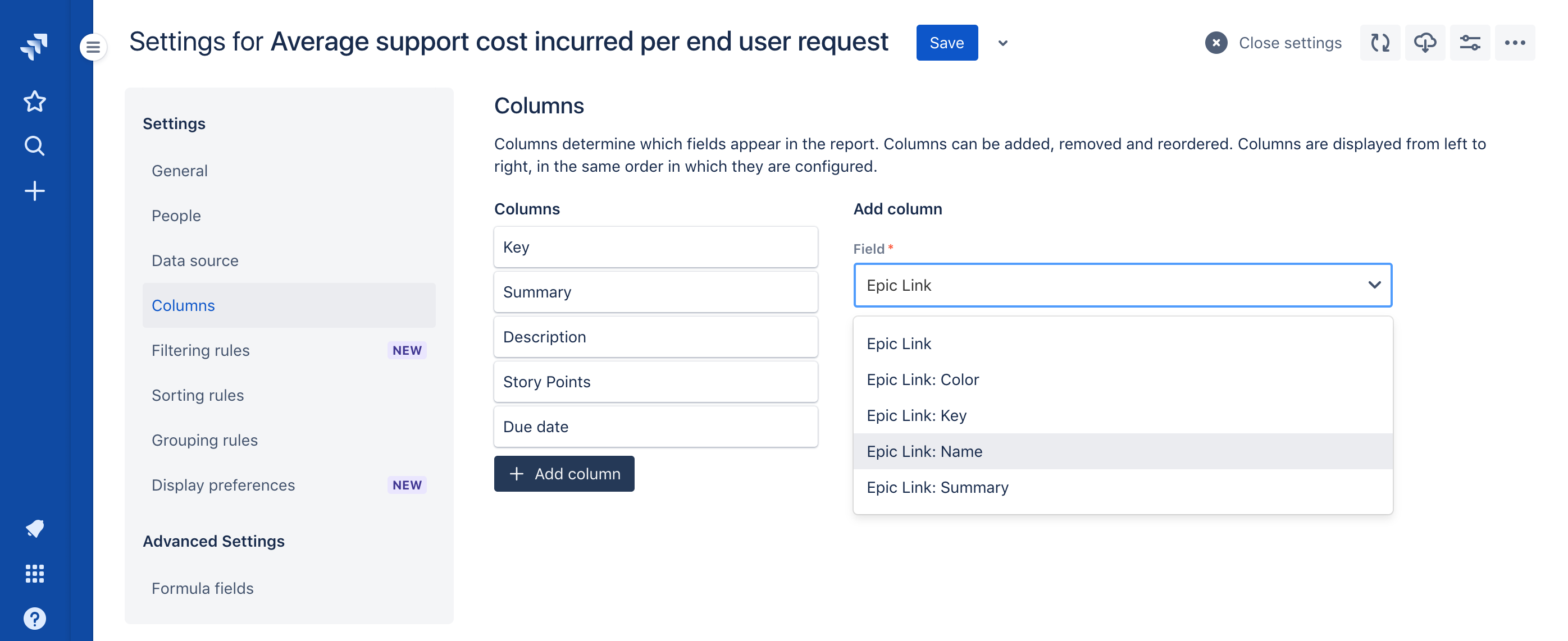Open Sorting rules settings
The image size is (1568, 641).
pos(289,395)
